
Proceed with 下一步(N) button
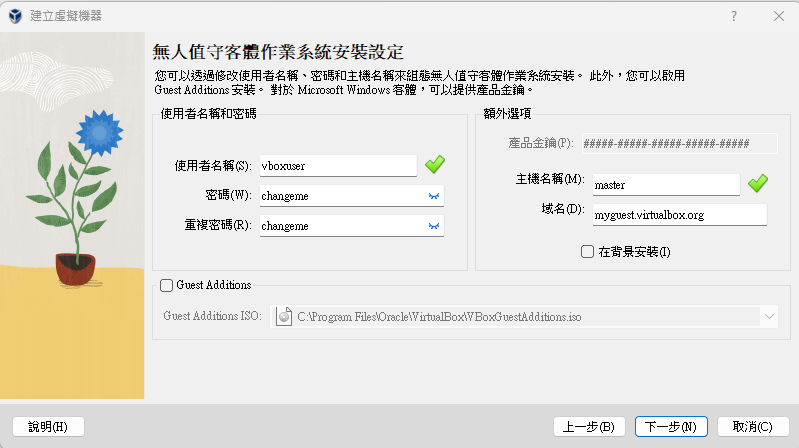[x=671, y=427]
